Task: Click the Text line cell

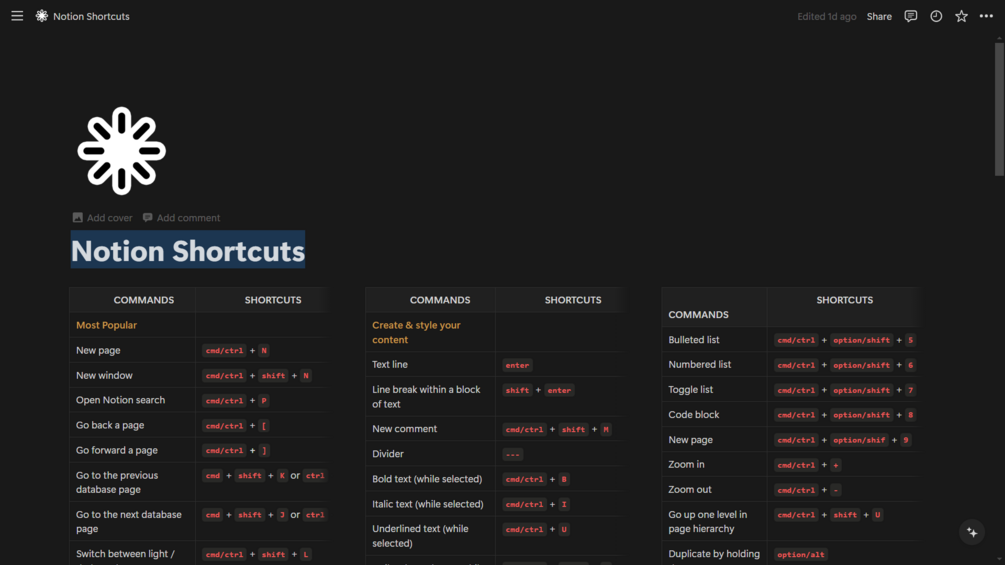Action: (430, 364)
